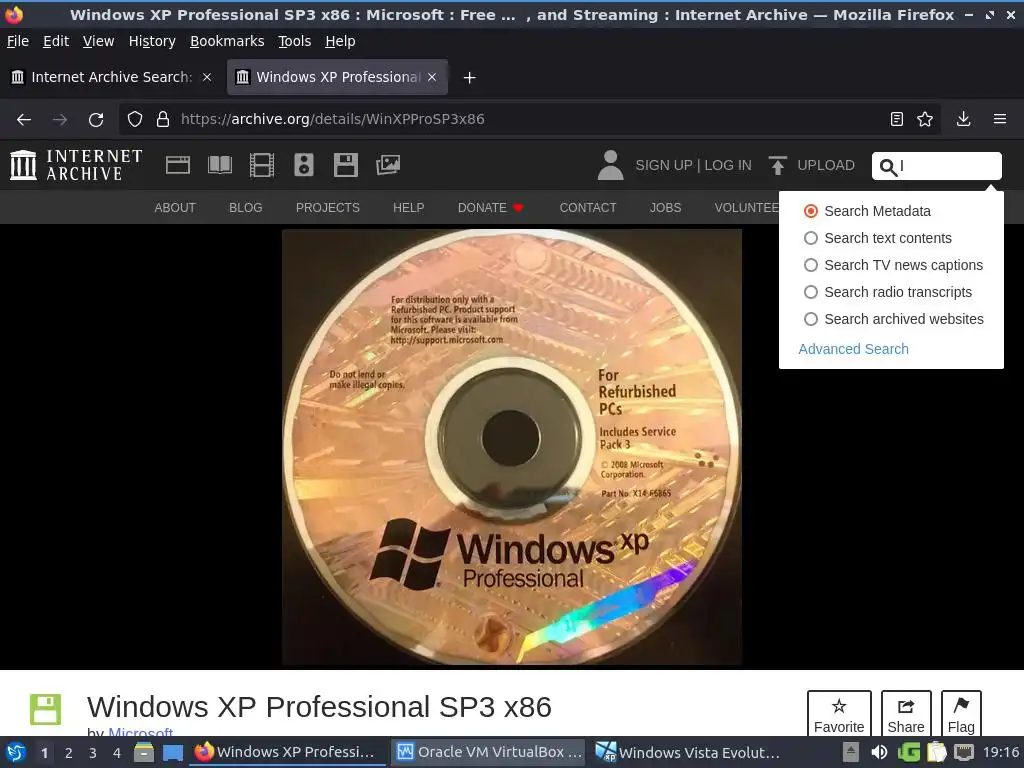Click the clipboard icon in the system tray
Screen dimensions: 1024x768
click(x=936, y=752)
